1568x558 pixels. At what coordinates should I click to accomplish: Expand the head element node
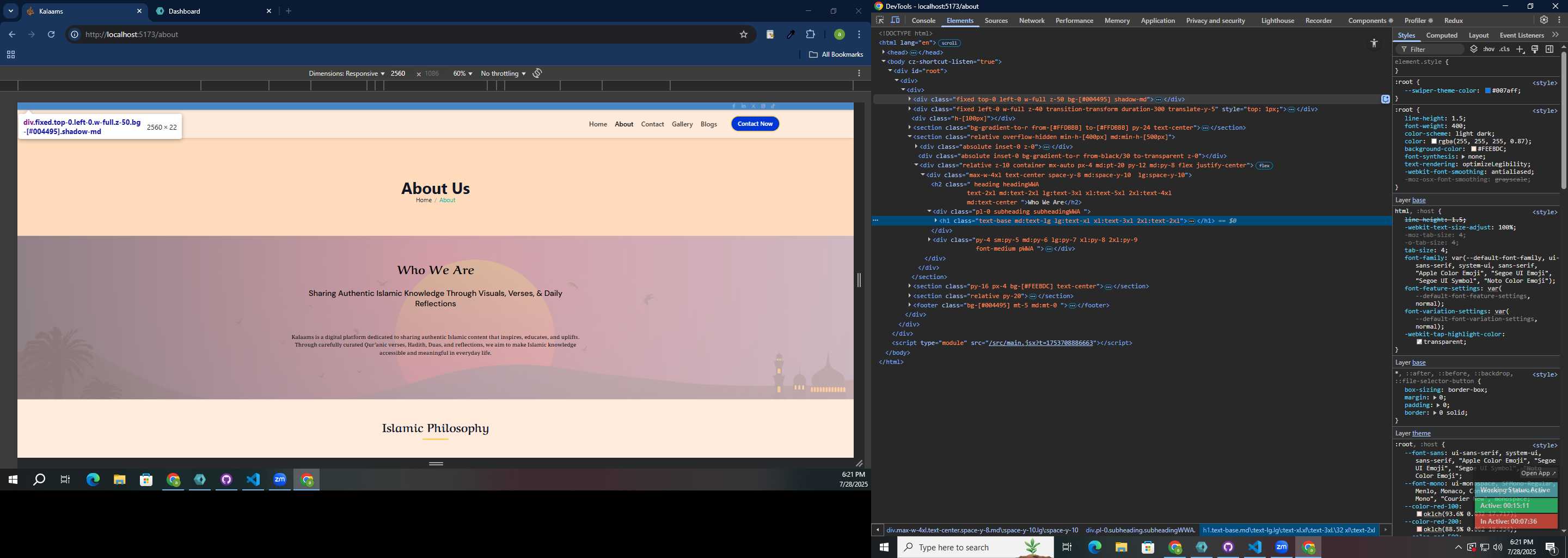click(884, 52)
